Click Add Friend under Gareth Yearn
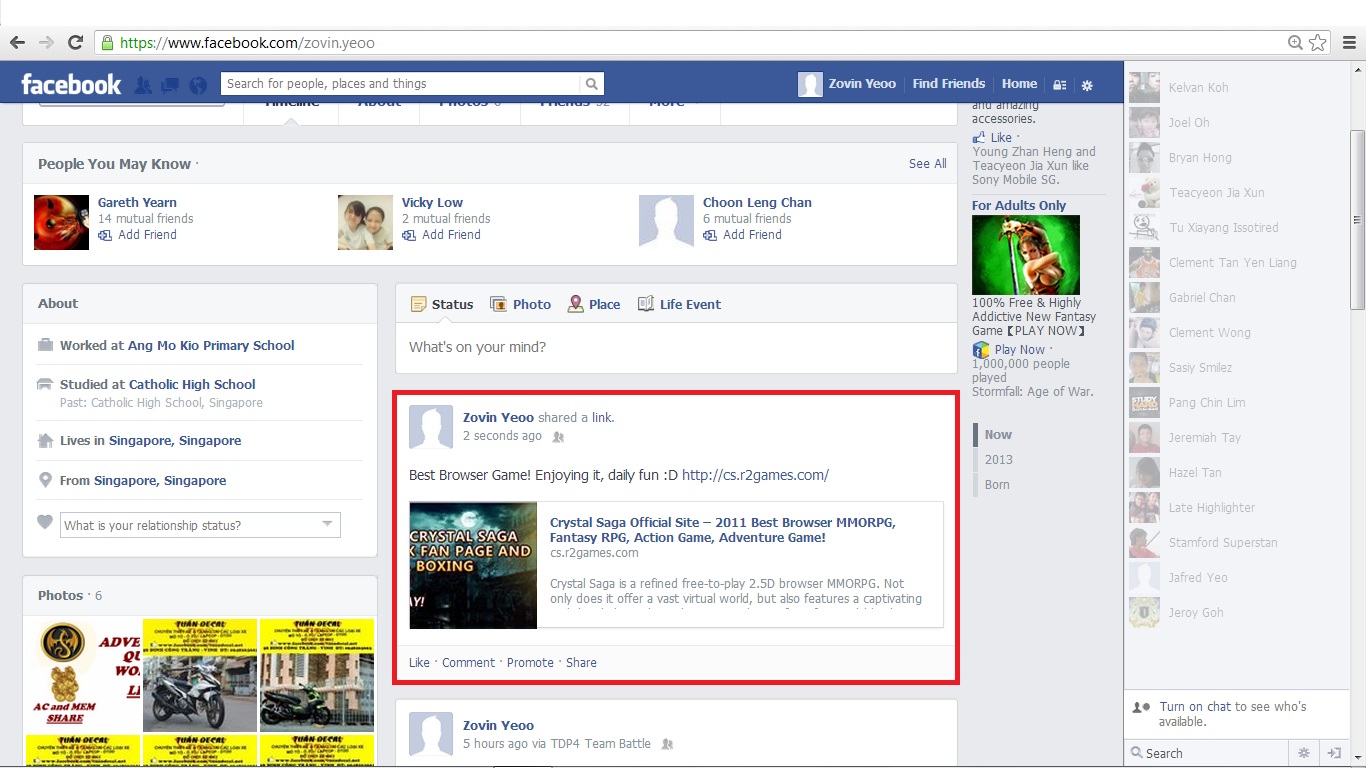Screen dimensions: 1366x768 pos(146,235)
